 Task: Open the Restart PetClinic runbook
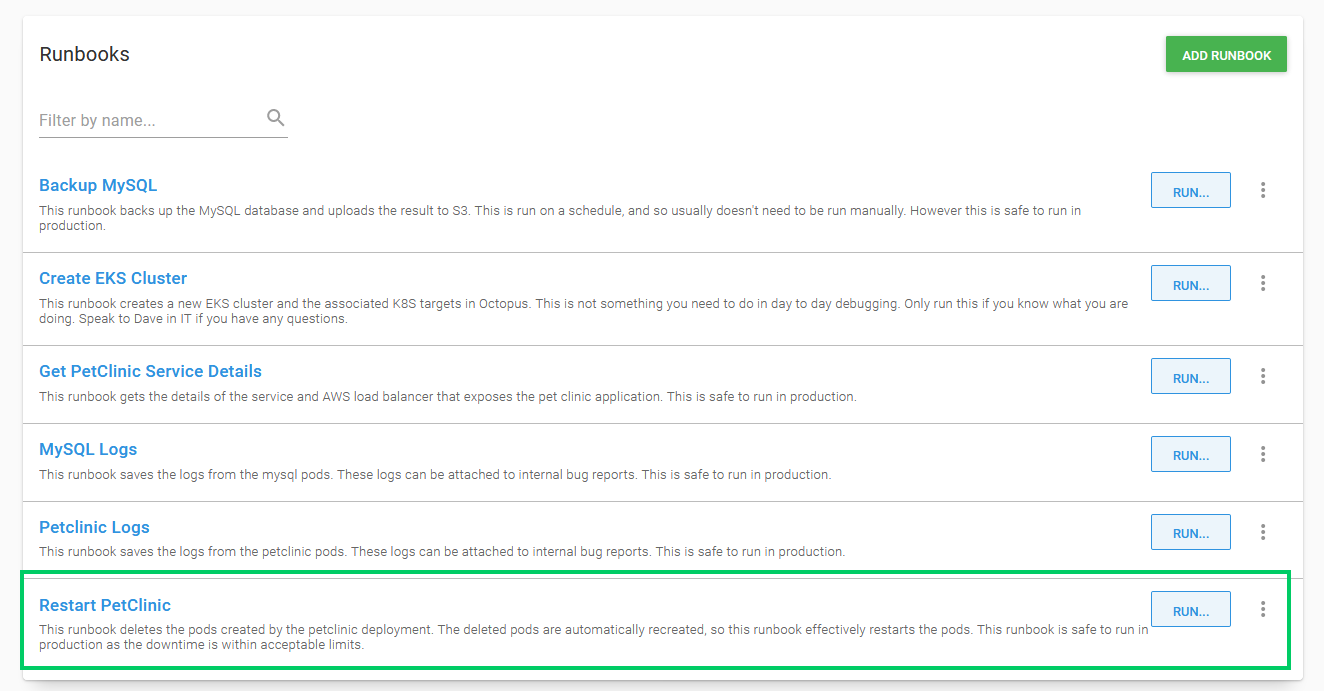click(105, 605)
